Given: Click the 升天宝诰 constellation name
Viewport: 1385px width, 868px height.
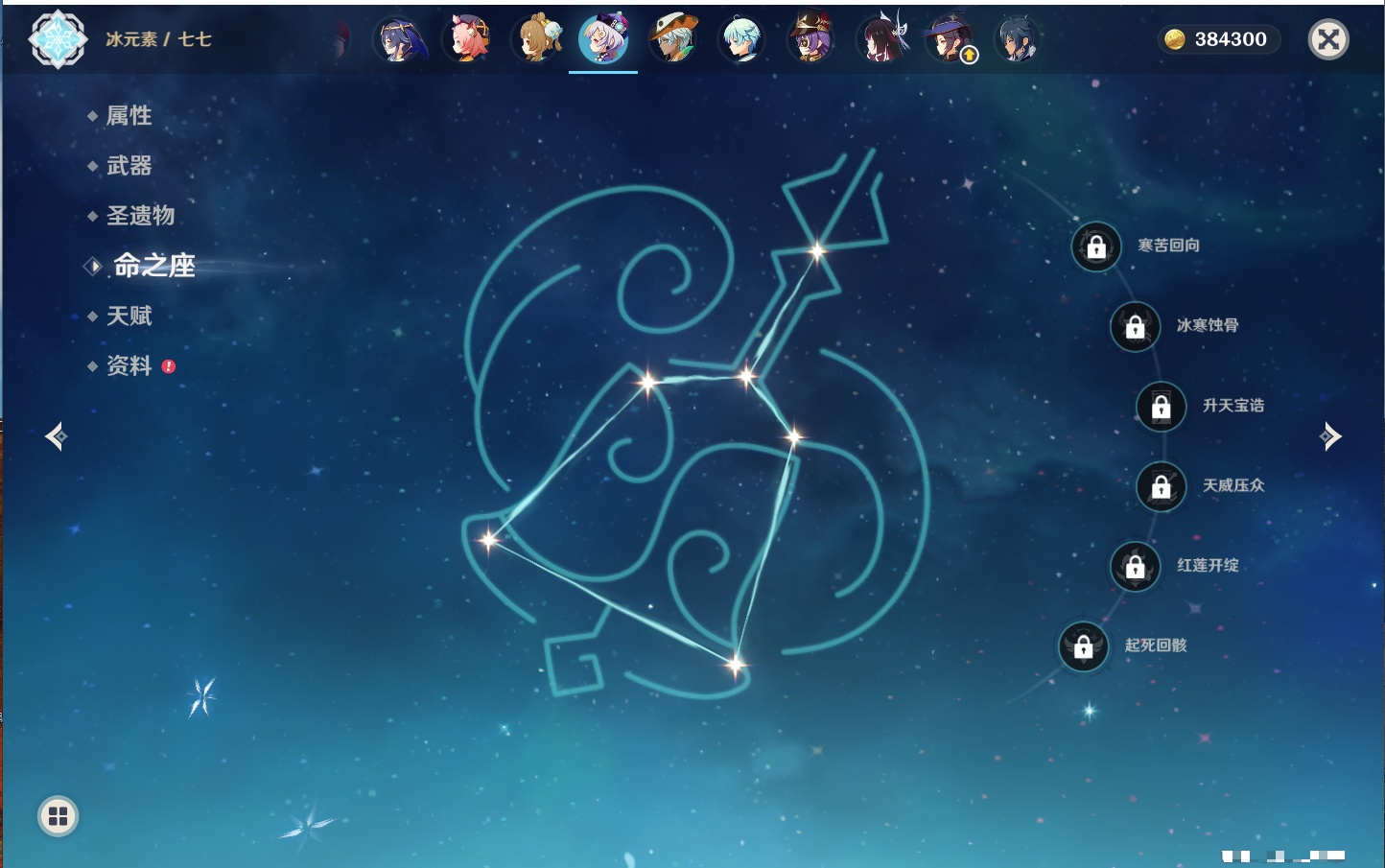Looking at the screenshot, I should tap(1233, 406).
